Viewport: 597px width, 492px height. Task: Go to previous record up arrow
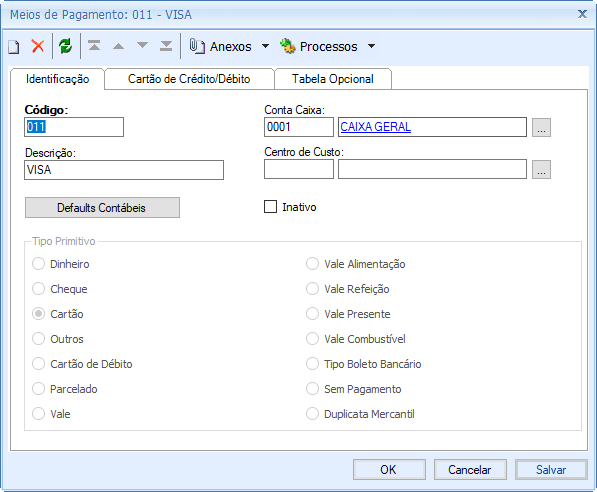tap(118, 46)
